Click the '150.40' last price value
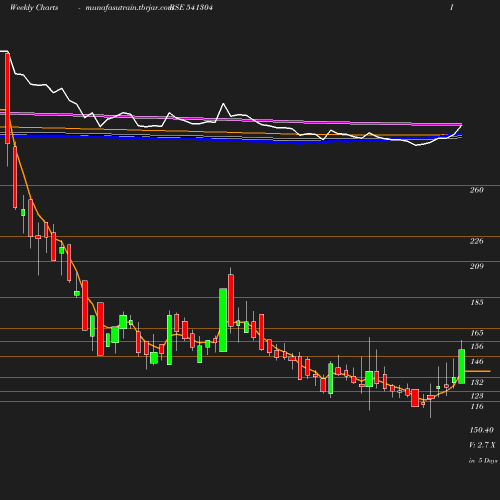 tap(482, 430)
